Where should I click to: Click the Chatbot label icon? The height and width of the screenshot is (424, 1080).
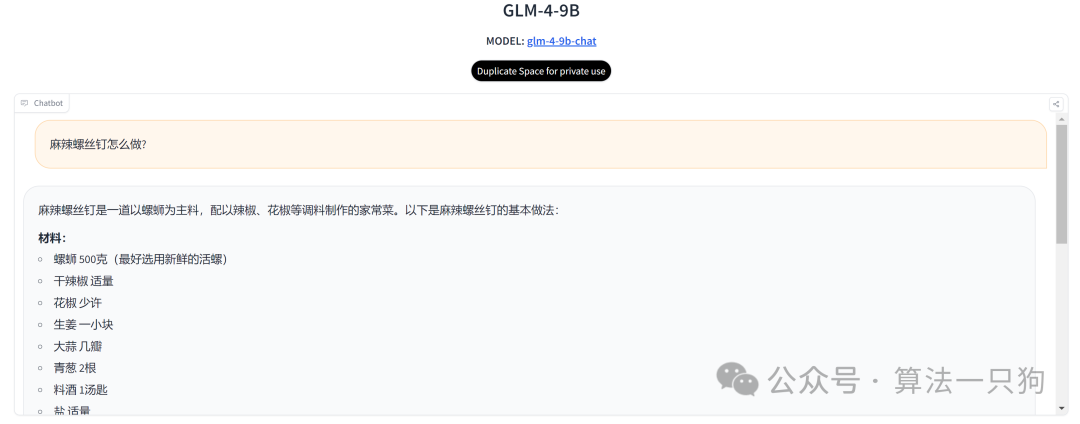click(25, 103)
